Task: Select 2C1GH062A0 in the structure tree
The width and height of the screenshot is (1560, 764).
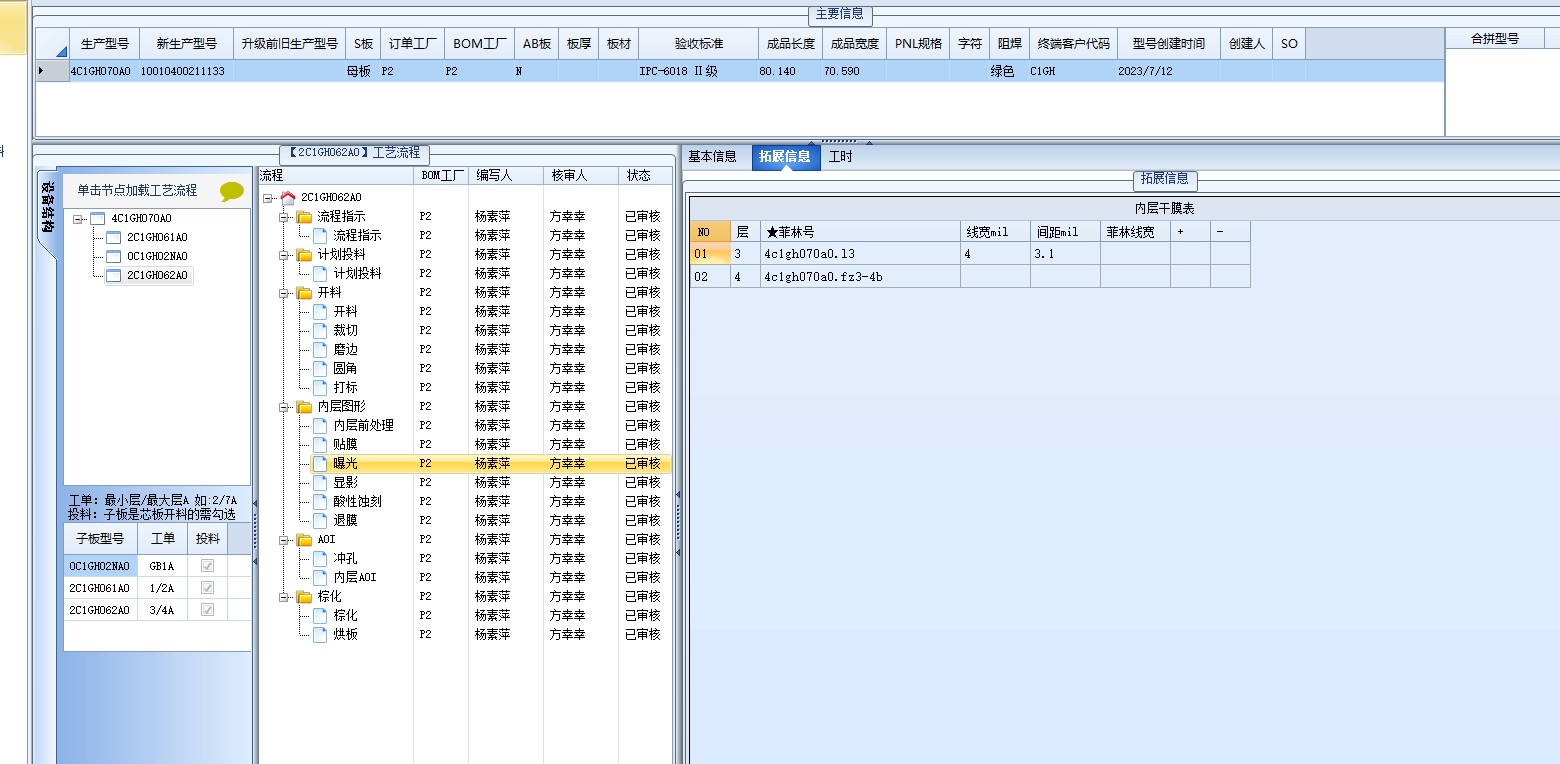Action: point(157,275)
